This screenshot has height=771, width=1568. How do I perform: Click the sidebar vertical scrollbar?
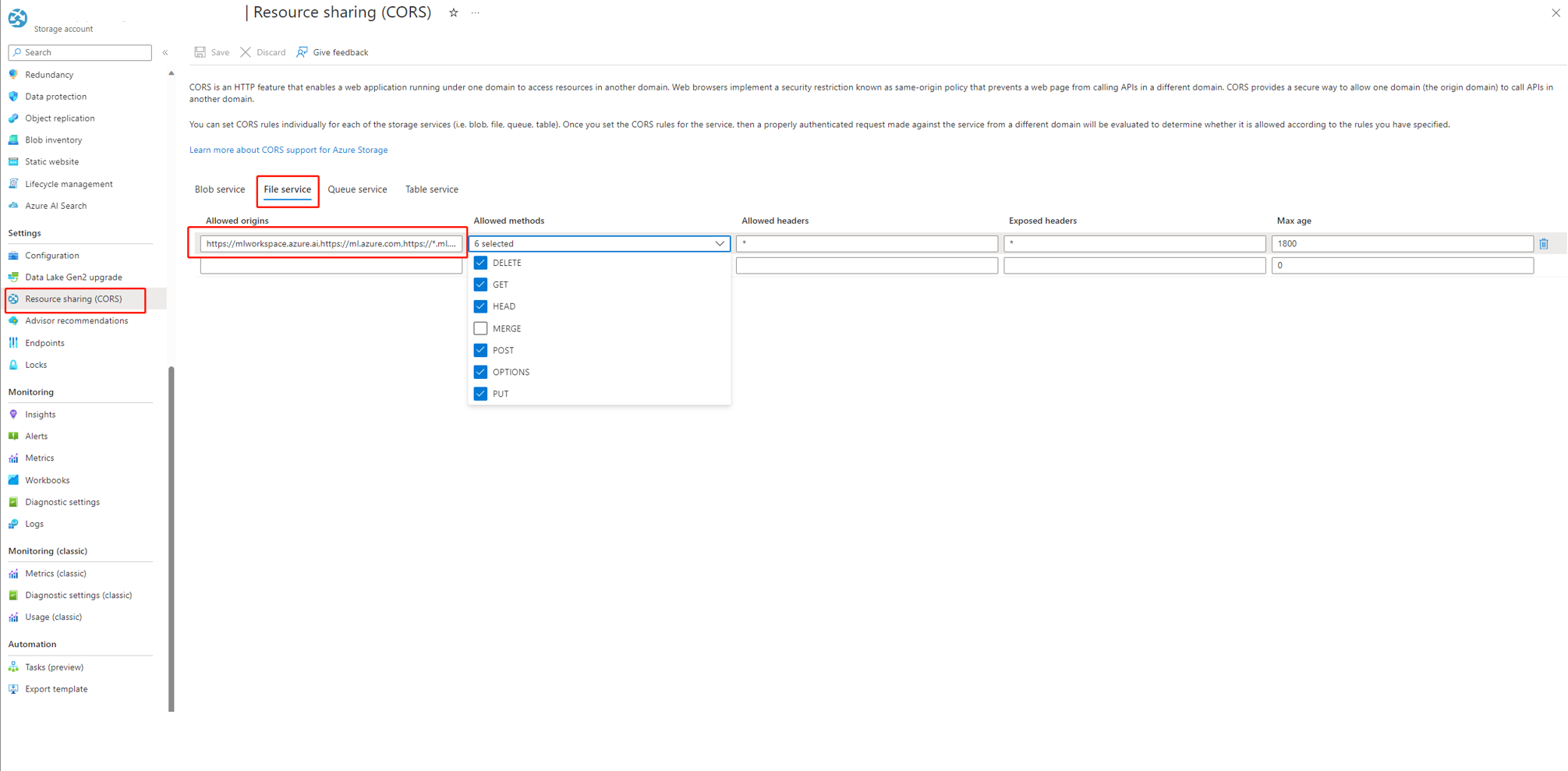click(x=172, y=538)
